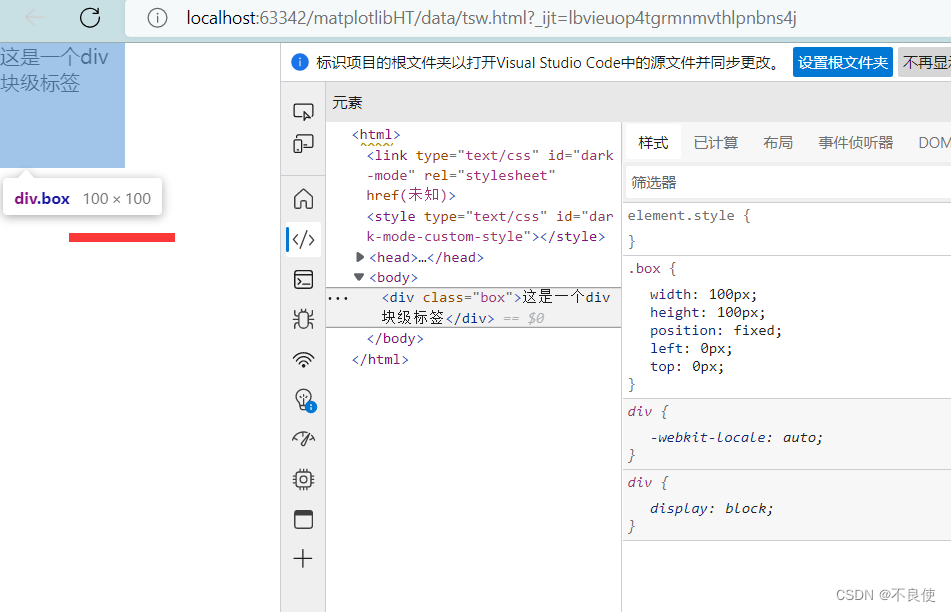
Task: Click the 设置根文件夹 button
Action: click(x=842, y=62)
